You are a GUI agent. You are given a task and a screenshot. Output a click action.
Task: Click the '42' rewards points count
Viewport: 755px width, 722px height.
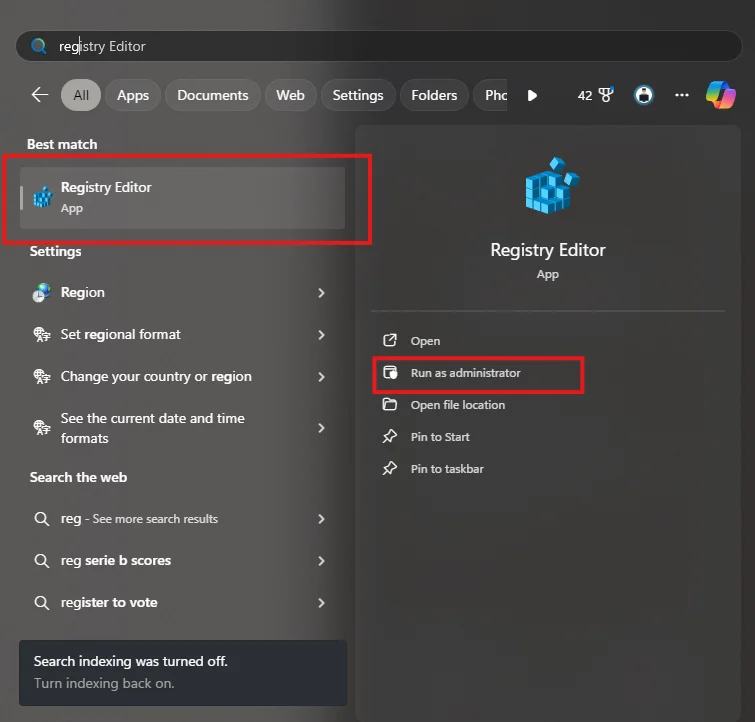(x=585, y=95)
